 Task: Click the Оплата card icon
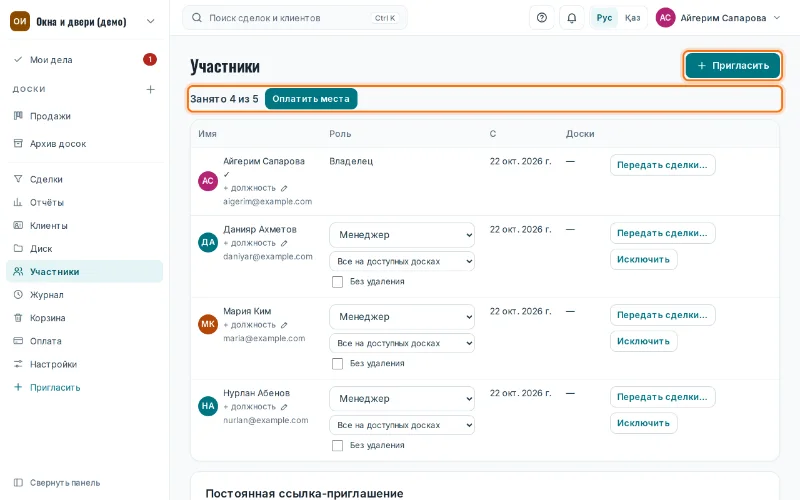point(18,341)
